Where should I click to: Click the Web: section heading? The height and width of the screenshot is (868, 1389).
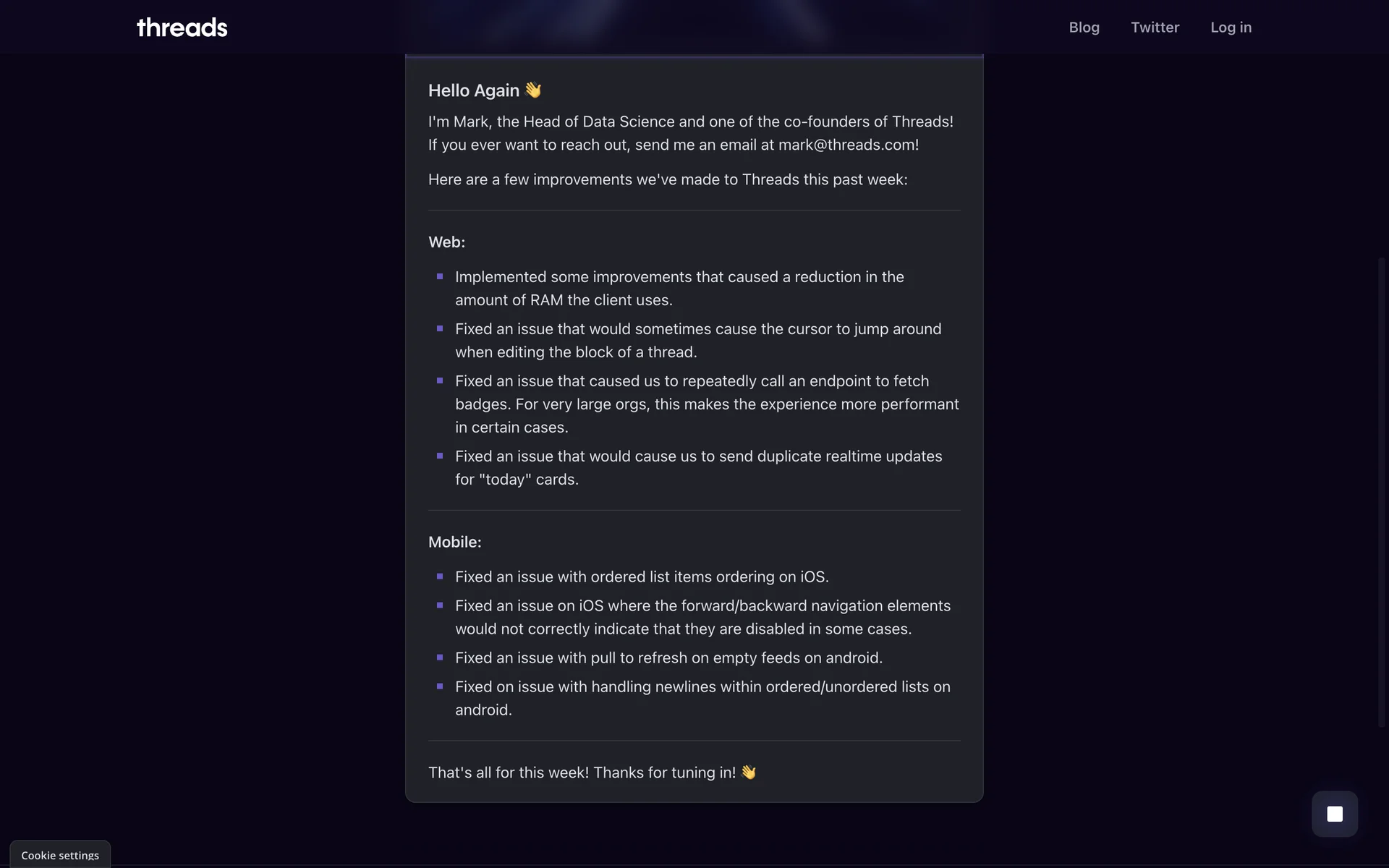coord(446,242)
